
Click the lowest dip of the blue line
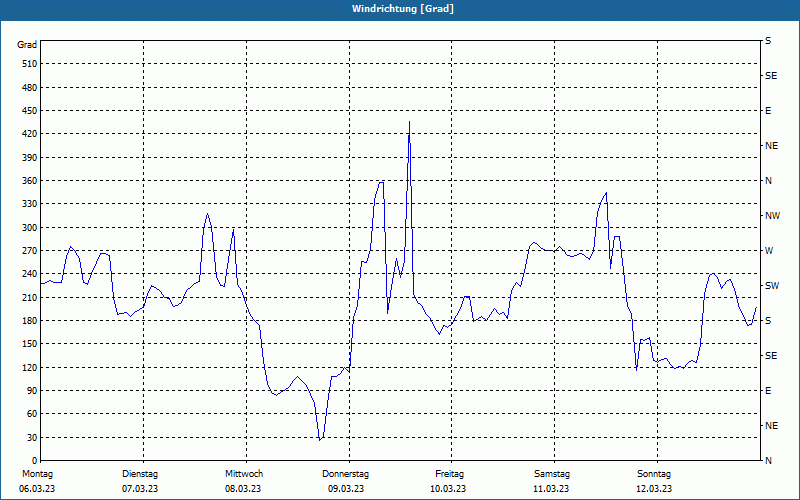pyautogui.click(x=320, y=440)
